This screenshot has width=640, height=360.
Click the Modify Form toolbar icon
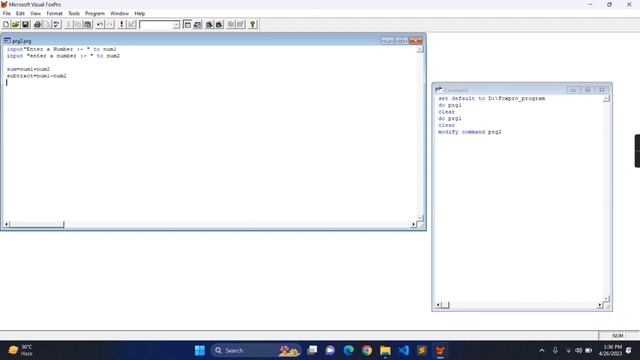click(131, 24)
